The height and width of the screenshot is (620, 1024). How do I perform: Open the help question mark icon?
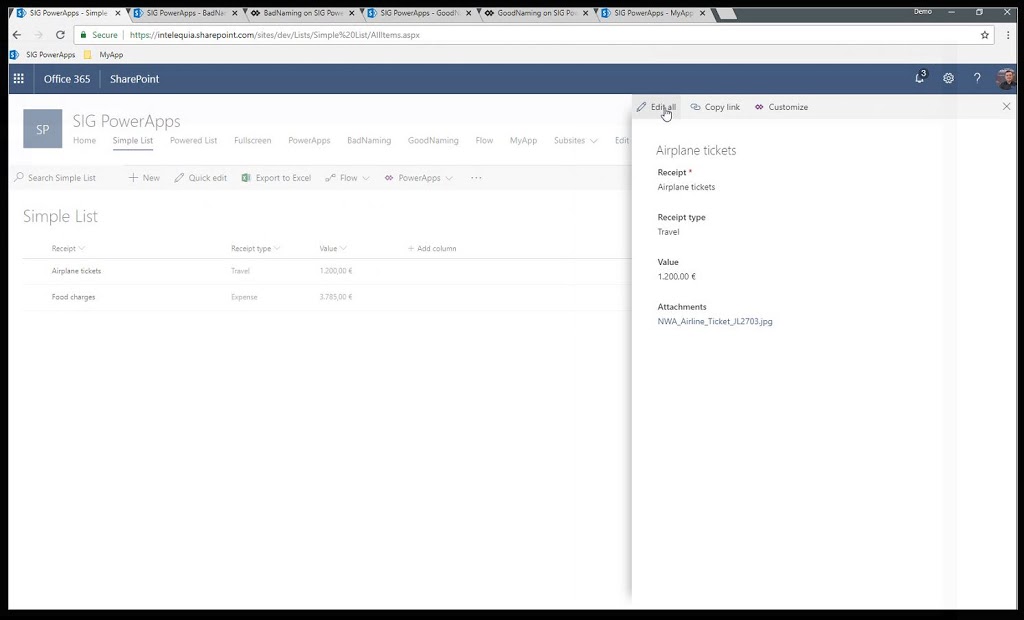click(x=977, y=78)
